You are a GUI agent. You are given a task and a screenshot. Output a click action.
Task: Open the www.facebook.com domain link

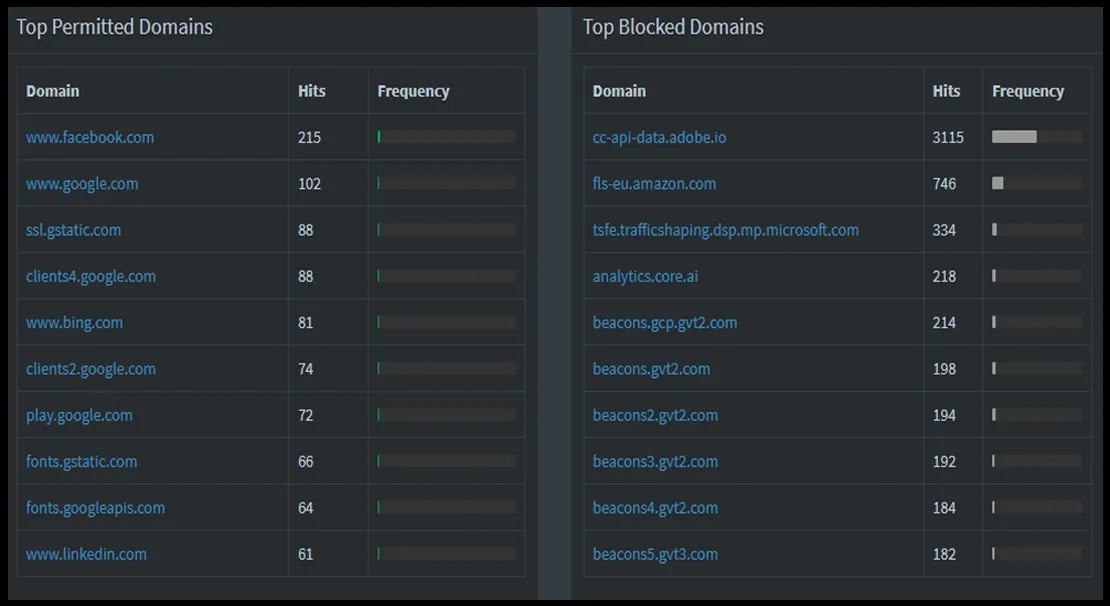[89, 137]
